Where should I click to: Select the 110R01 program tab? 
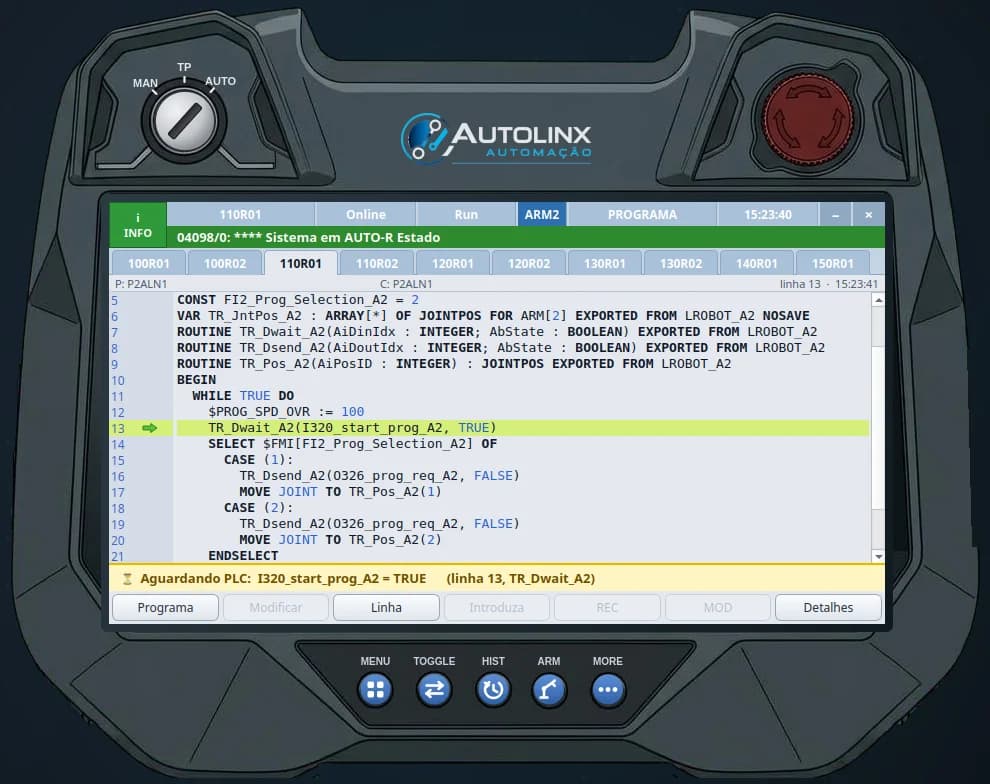301,263
